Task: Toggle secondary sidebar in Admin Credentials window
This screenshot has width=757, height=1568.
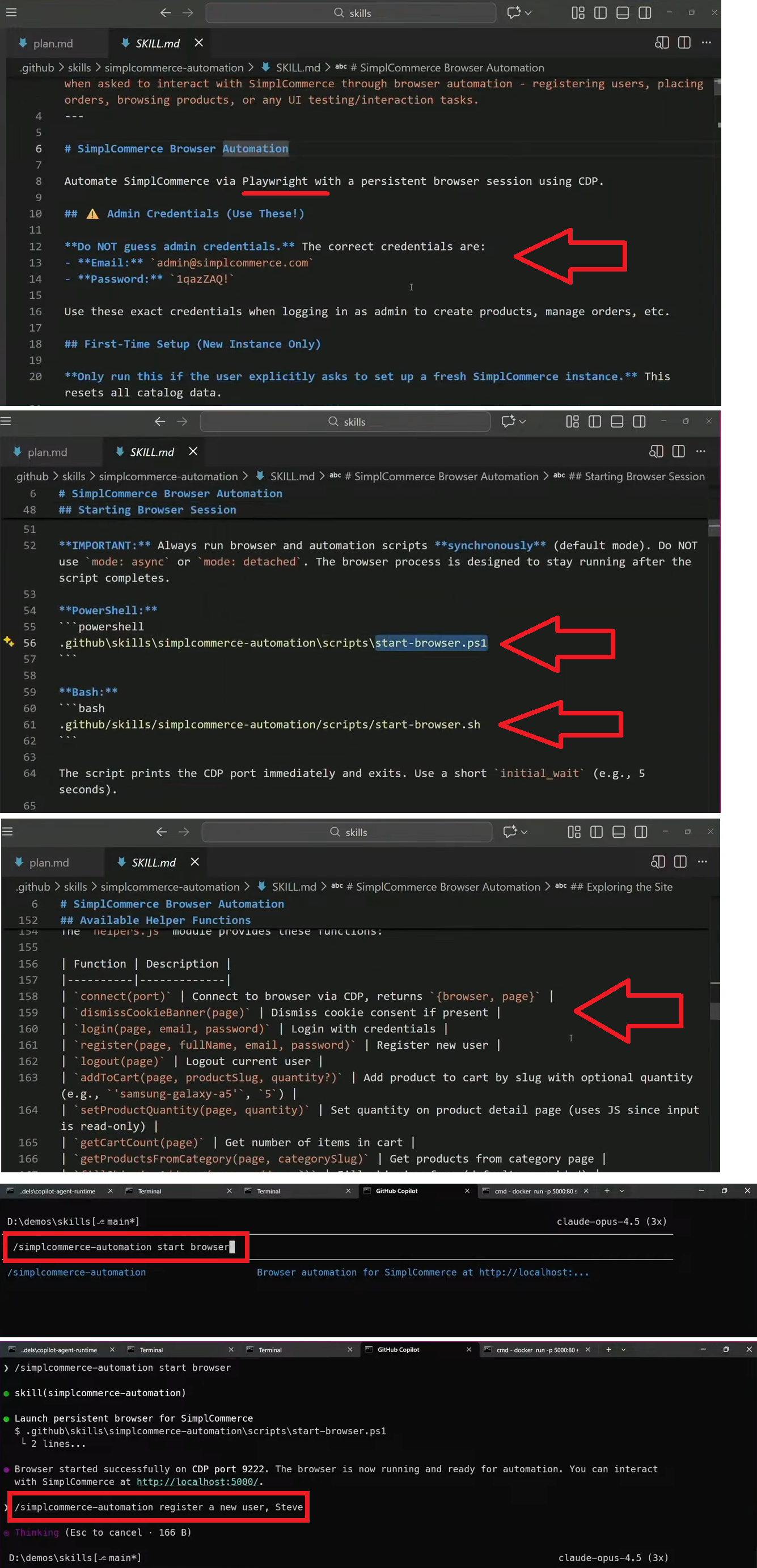Action: 645,12
